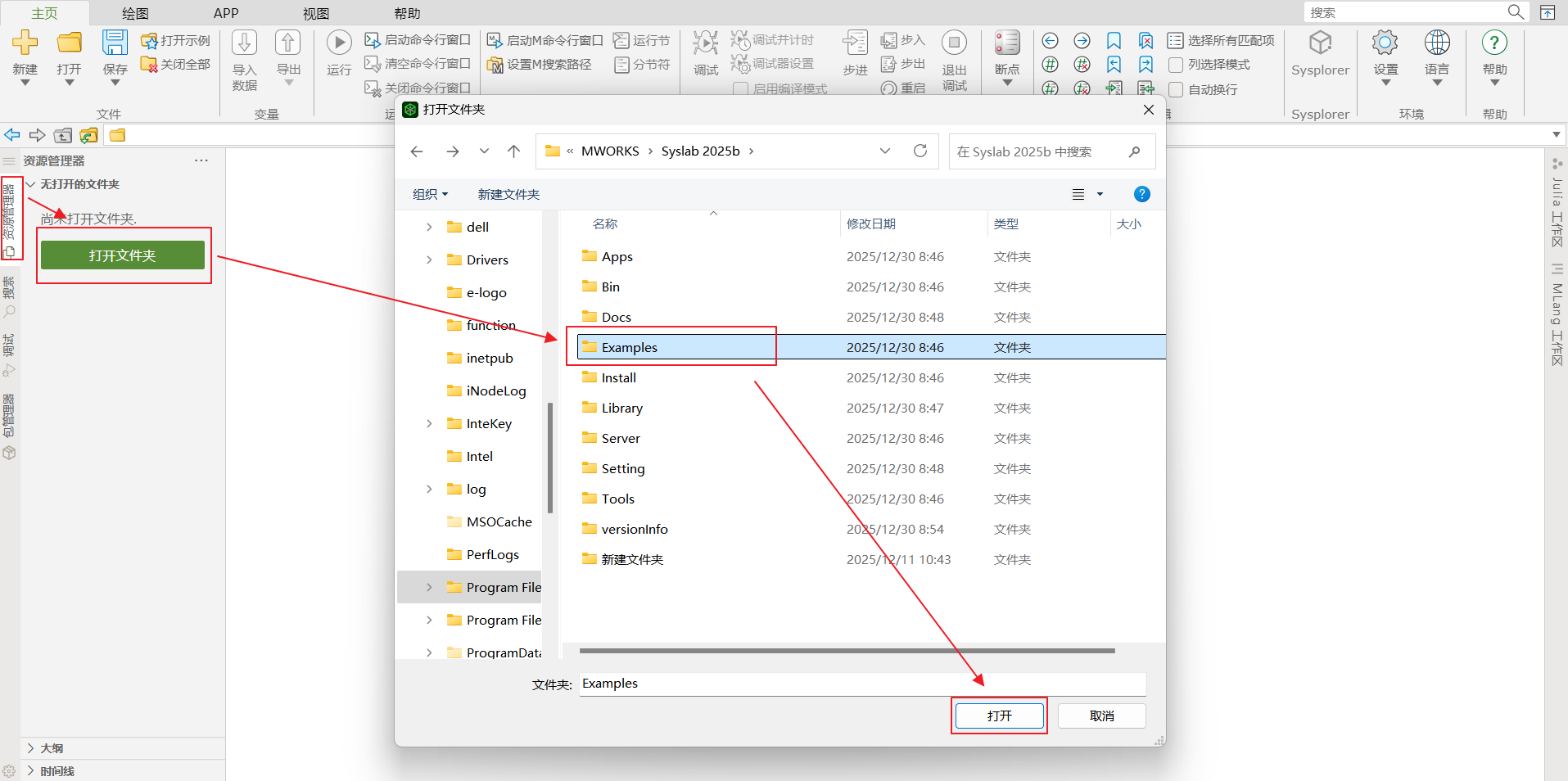This screenshot has width=1568, height=781.
Task: Click the 打开 button in dialog
Action: pos(999,716)
